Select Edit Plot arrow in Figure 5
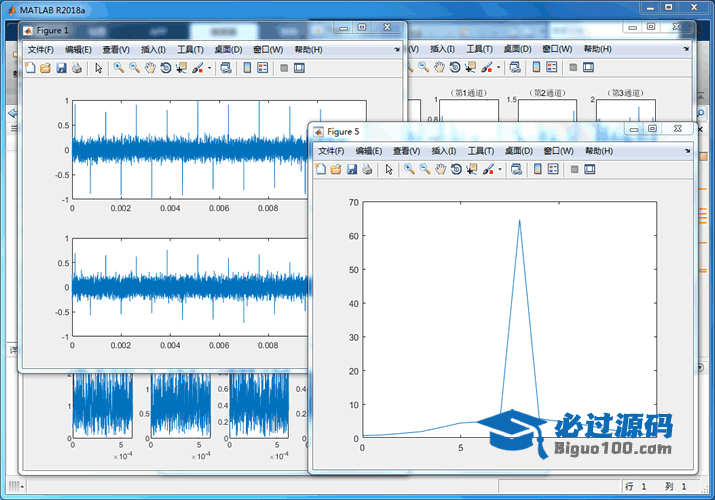This screenshot has height=500, width=715. (x=389, y=170)
